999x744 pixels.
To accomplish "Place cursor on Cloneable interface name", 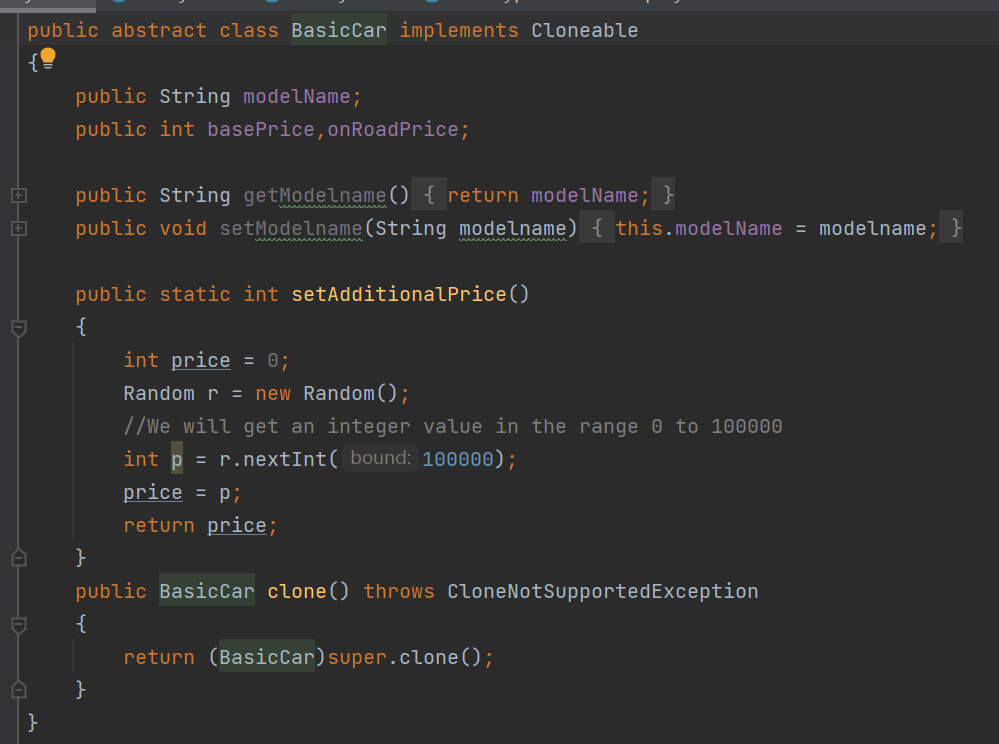I will [584, 30].
